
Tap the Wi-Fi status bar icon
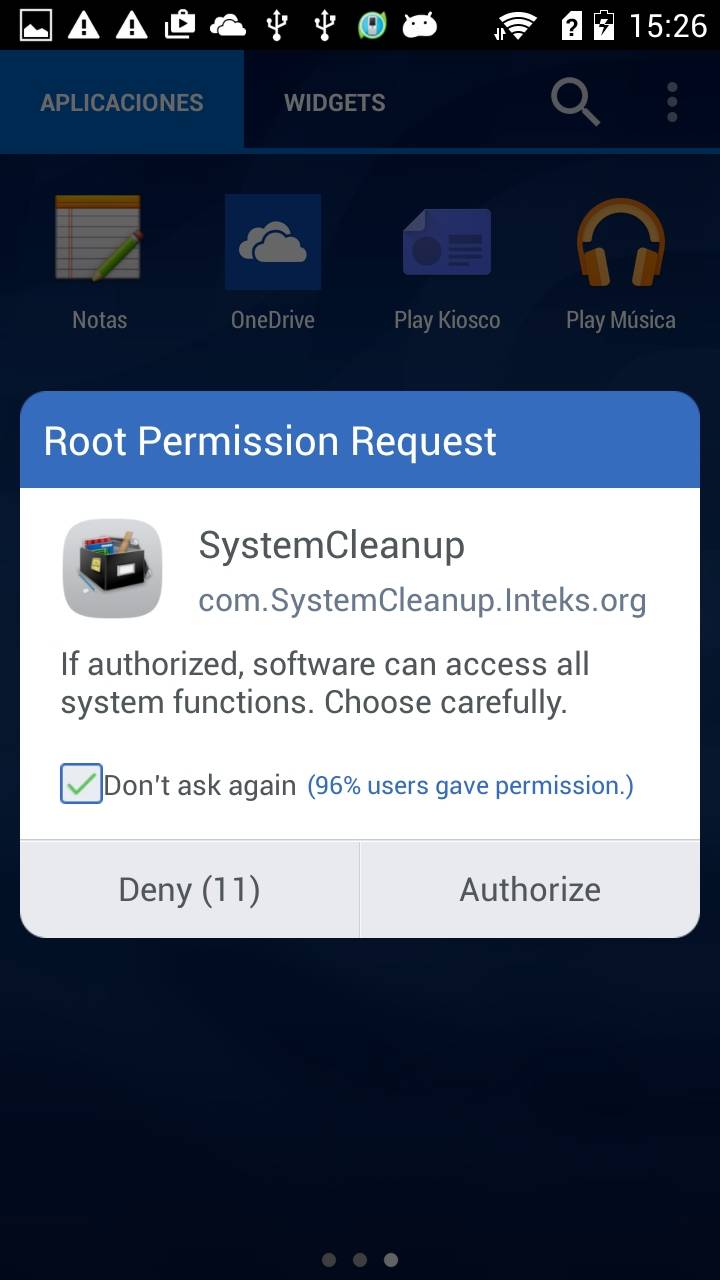(x=515, y=26)
